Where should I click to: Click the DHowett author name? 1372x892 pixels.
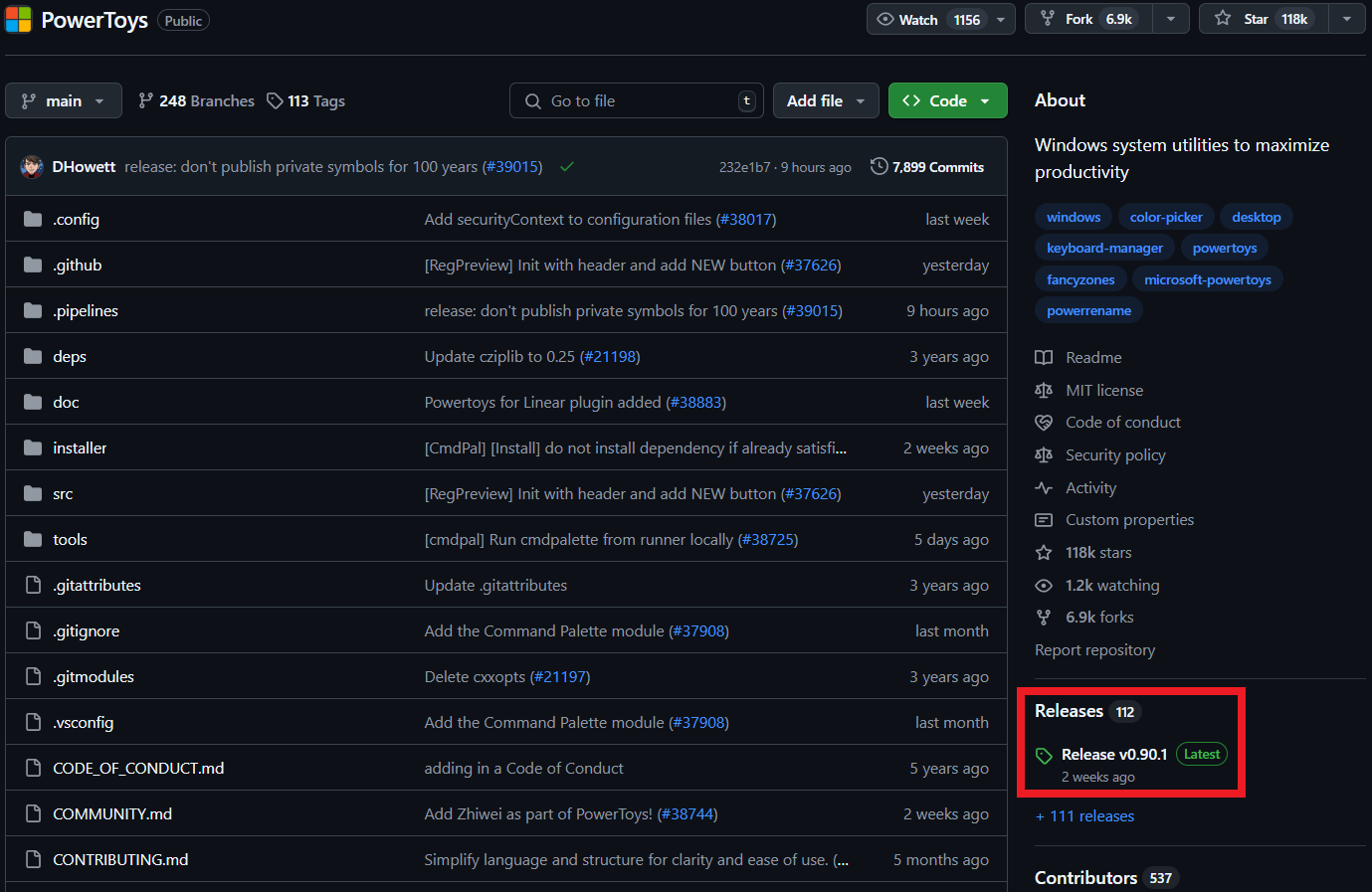(84, 166)
